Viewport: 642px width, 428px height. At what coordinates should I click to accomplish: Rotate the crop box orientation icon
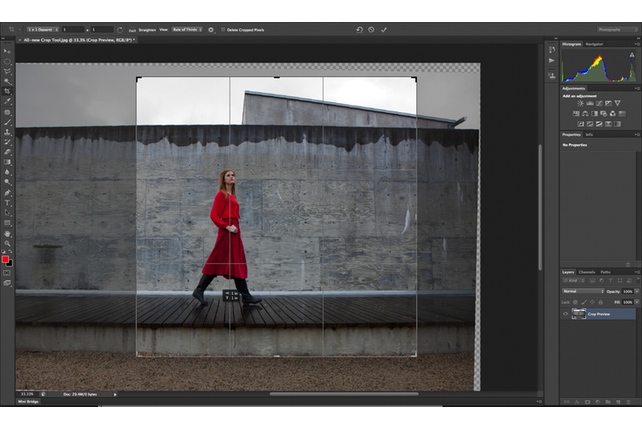(120, 30)
